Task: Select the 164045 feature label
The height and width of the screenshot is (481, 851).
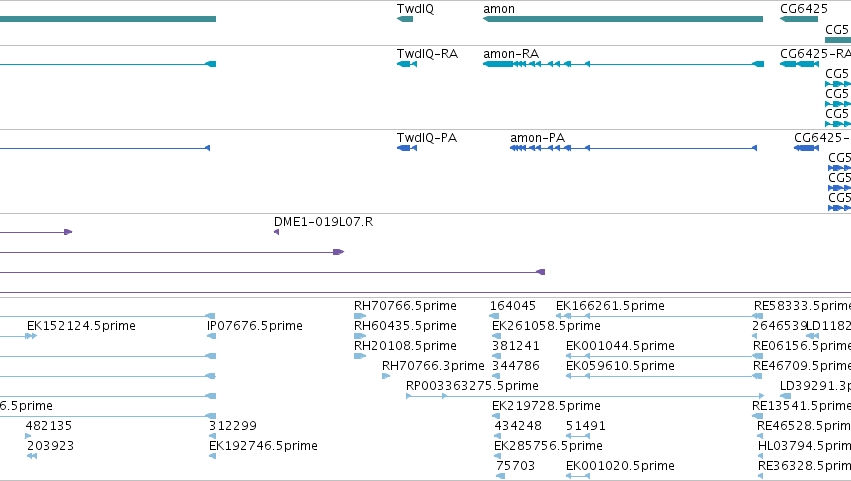Action: 513,306
